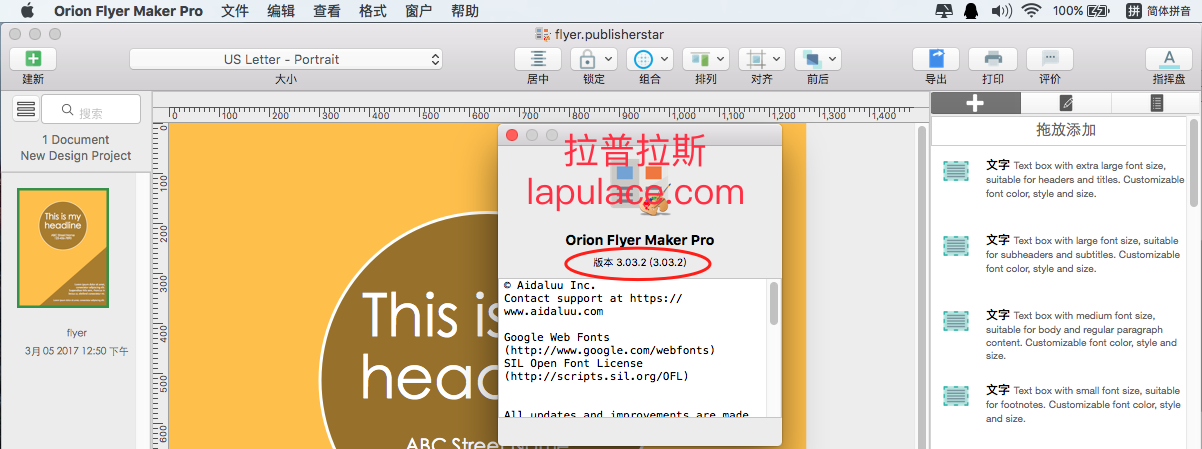This screenshot has height=449, width=1202.
Task: Open the Help (帮助) menu
Action: click(464, 11)
